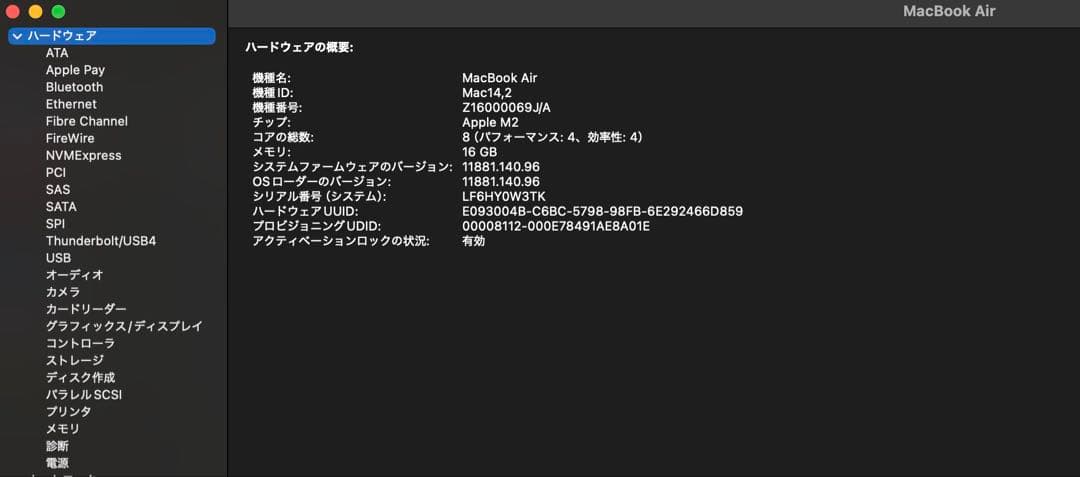Click the 機種ID value Mac14,2
Viewport: 1080px width, 477px height.
coord(487,93)
